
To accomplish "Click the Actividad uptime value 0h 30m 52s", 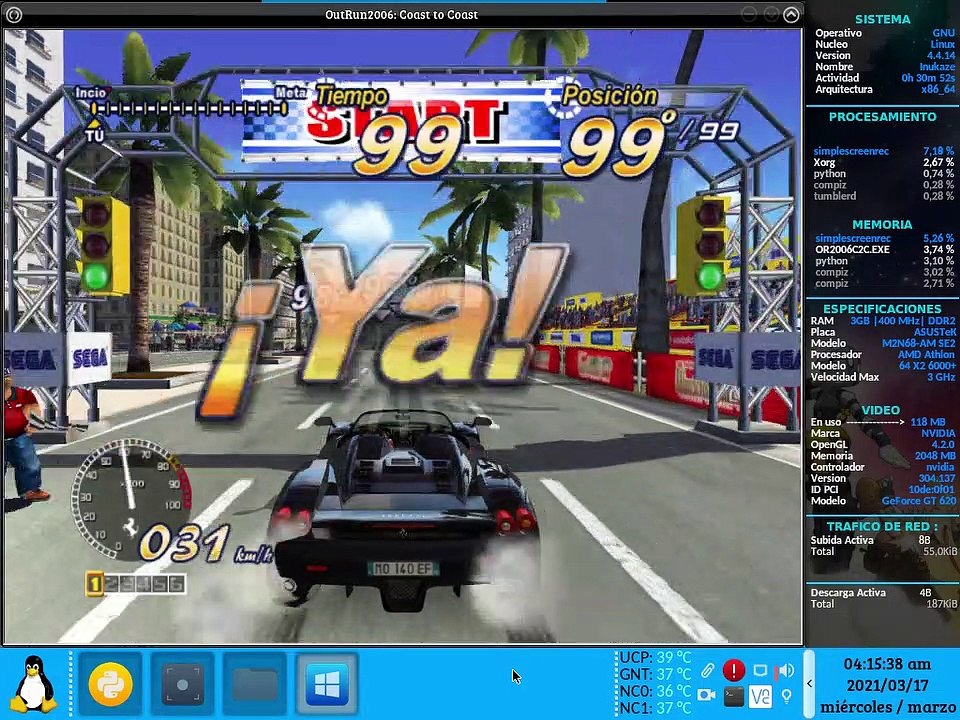I will pyautogui.click(x=928, y=78).
